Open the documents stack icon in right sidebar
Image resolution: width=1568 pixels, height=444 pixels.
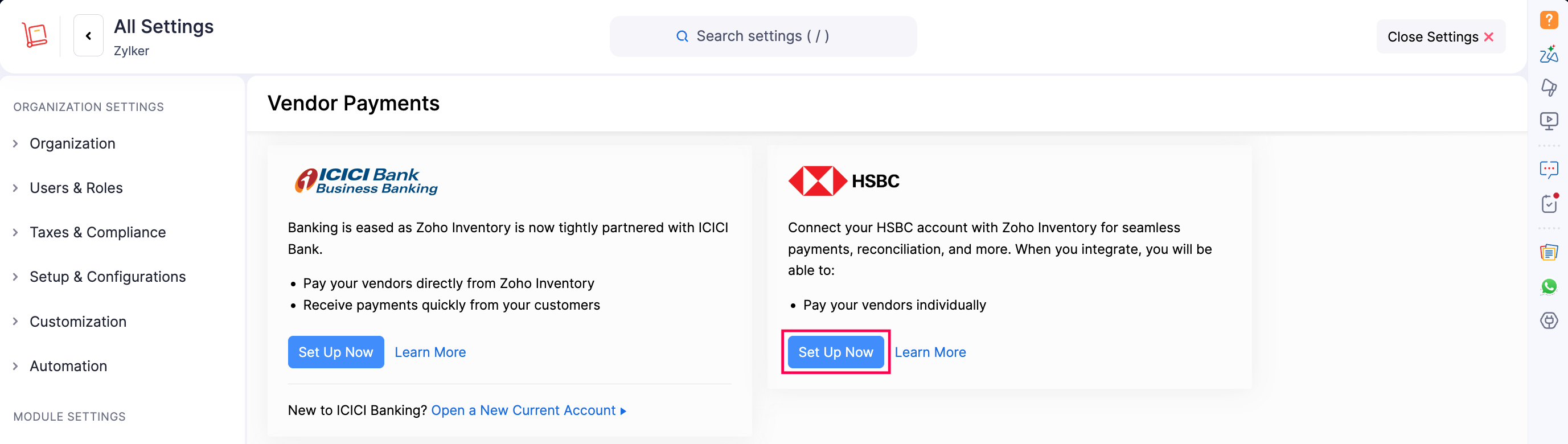coord(1549,251)
